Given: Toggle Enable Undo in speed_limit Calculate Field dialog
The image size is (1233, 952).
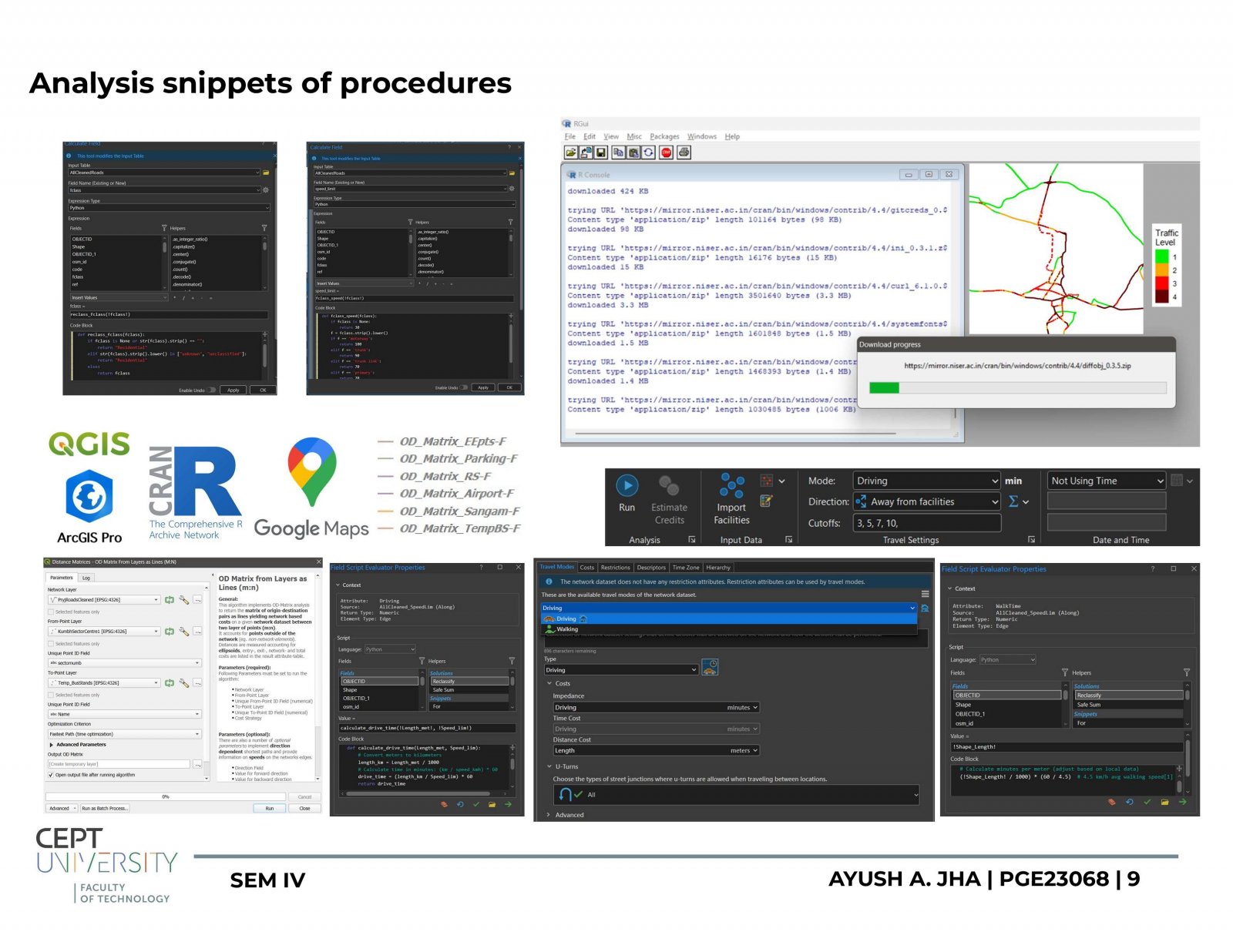Looking at the screenshot, I should coord(464,387).
